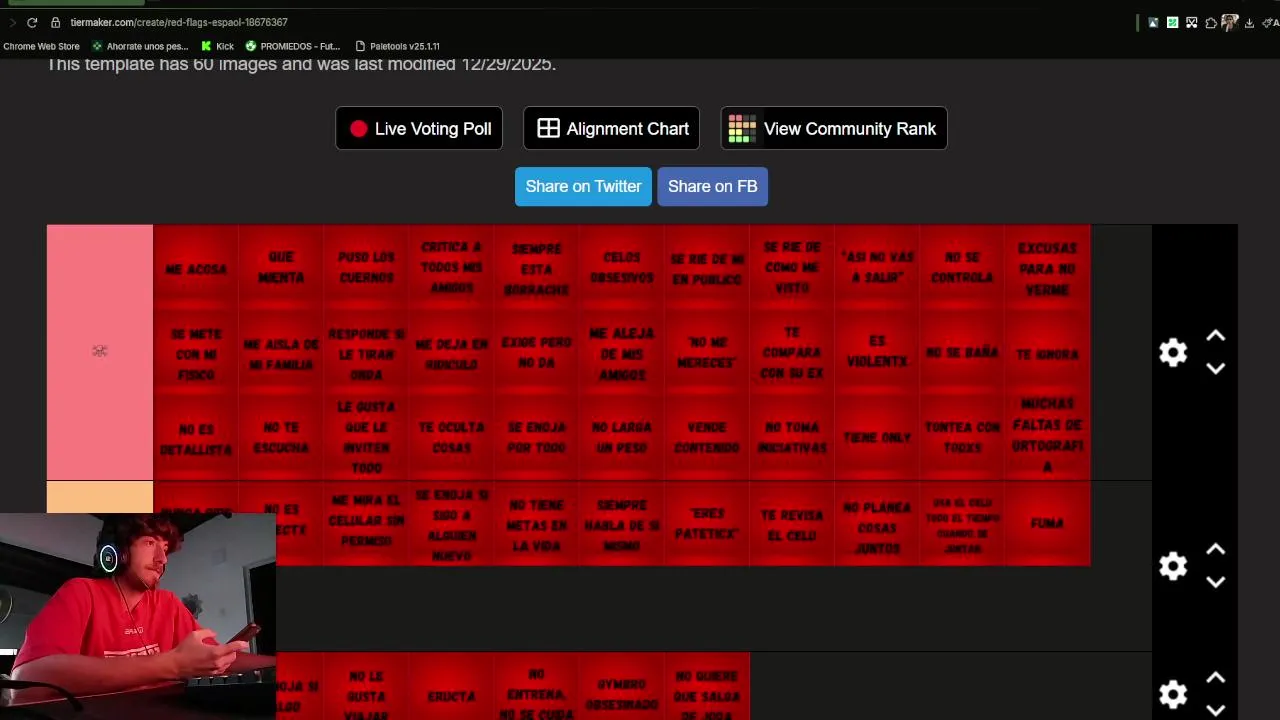Open the Alignment Chart
This screenshot has width=1280, height=720.
pyautogui.click(x=611, y=128)
